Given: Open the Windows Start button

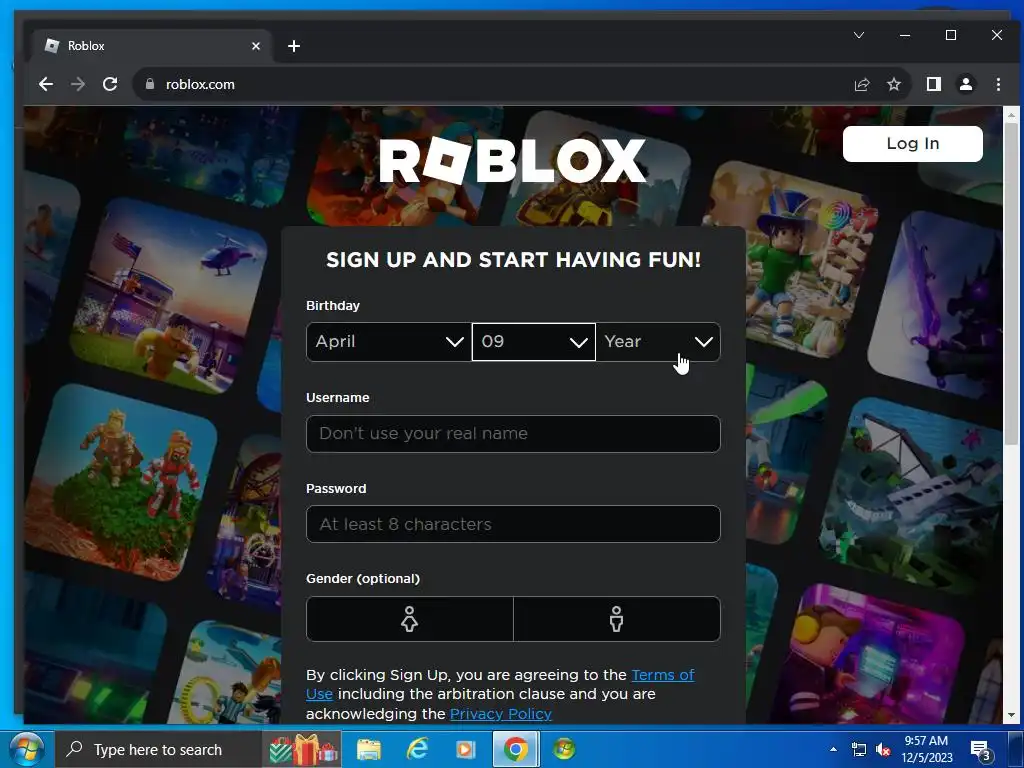Looking at the screenshot, I should click(26, 749).
